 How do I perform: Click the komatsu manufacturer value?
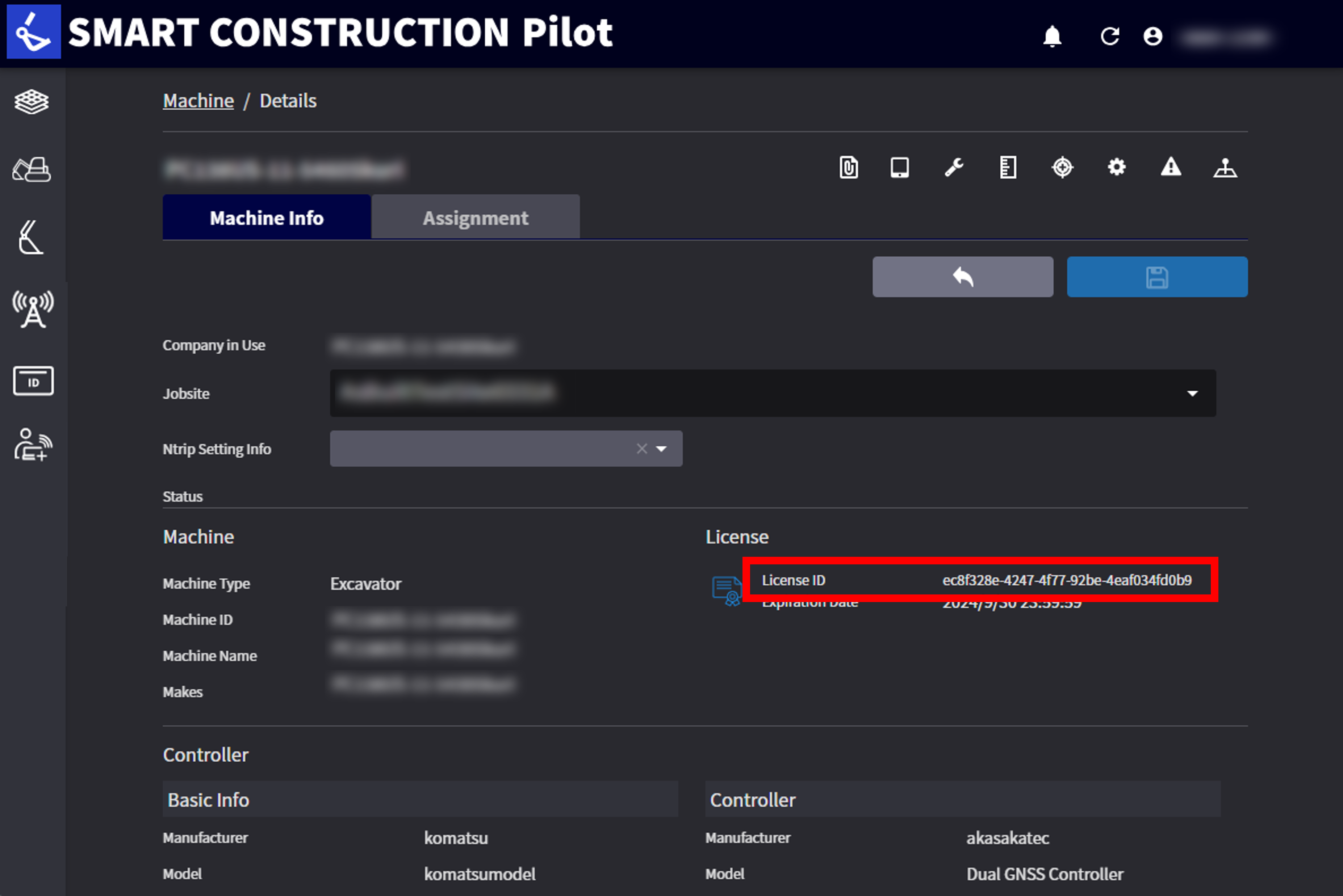[456, 838]
